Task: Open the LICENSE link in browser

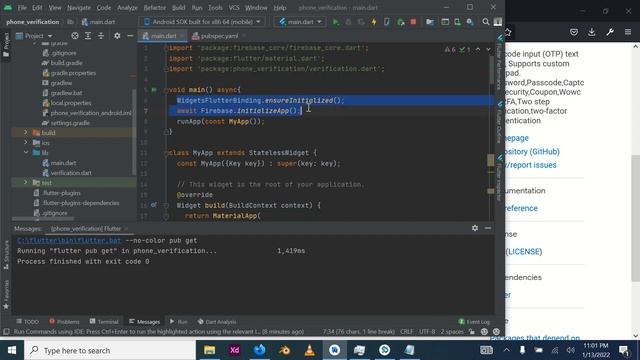Action: tap(524, 251)
